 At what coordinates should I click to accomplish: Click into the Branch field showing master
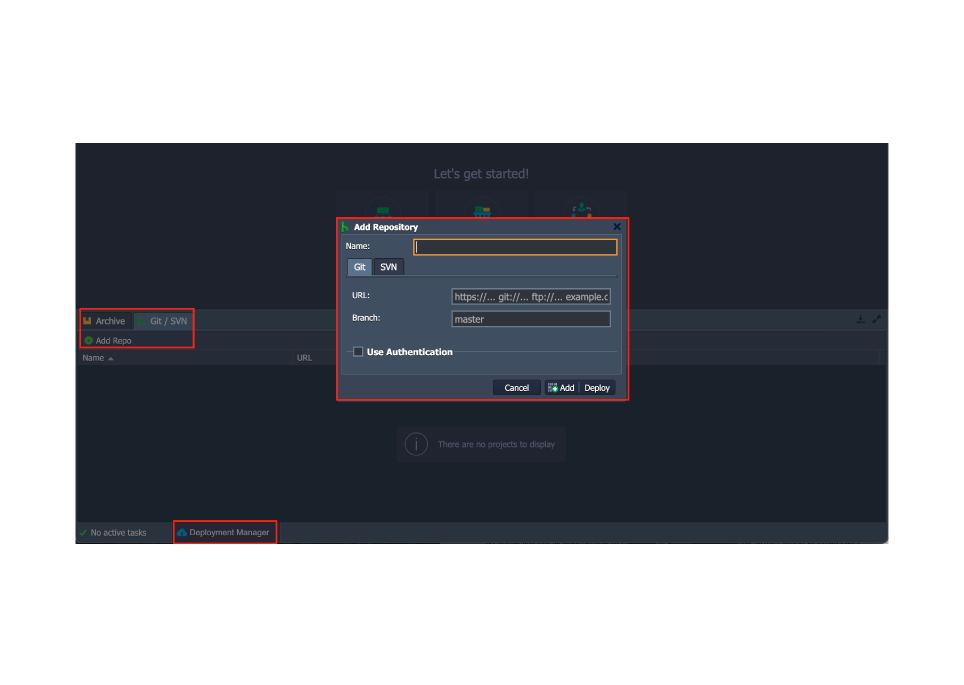[530, 320]
